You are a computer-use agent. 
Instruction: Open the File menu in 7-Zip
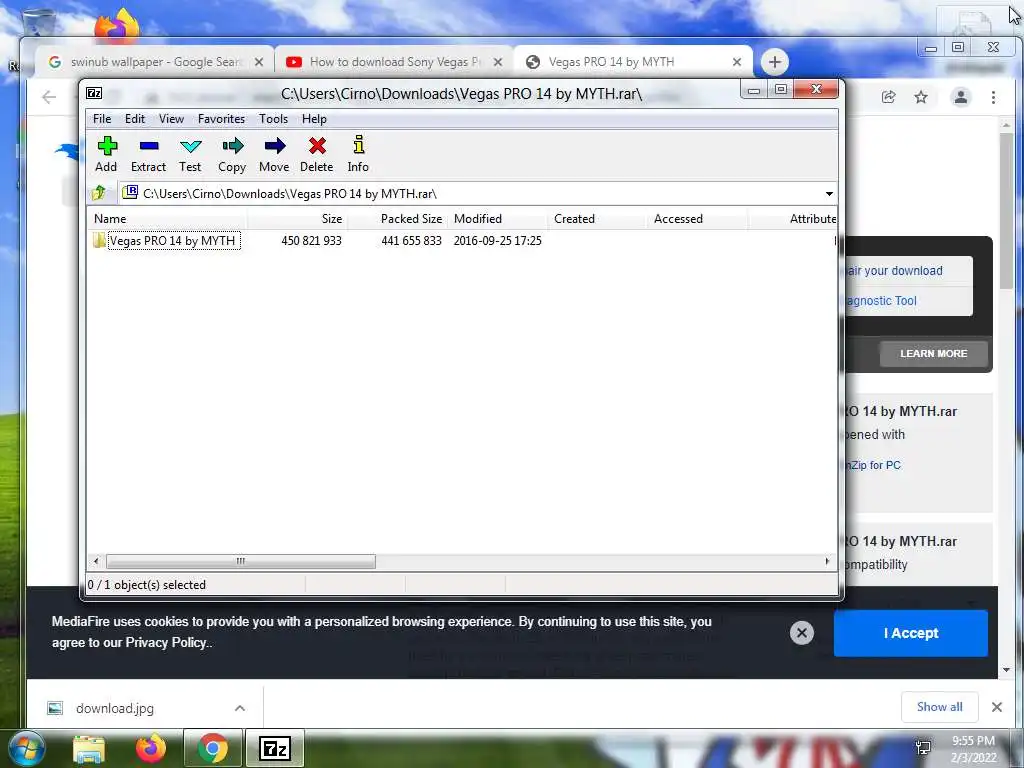coord(102,119)
